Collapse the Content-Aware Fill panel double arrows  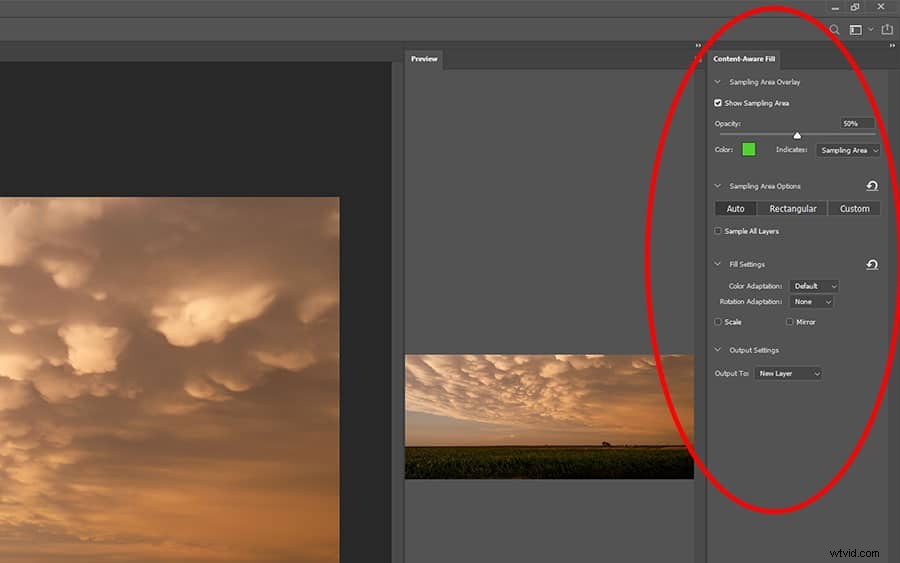tap(892, 45)
